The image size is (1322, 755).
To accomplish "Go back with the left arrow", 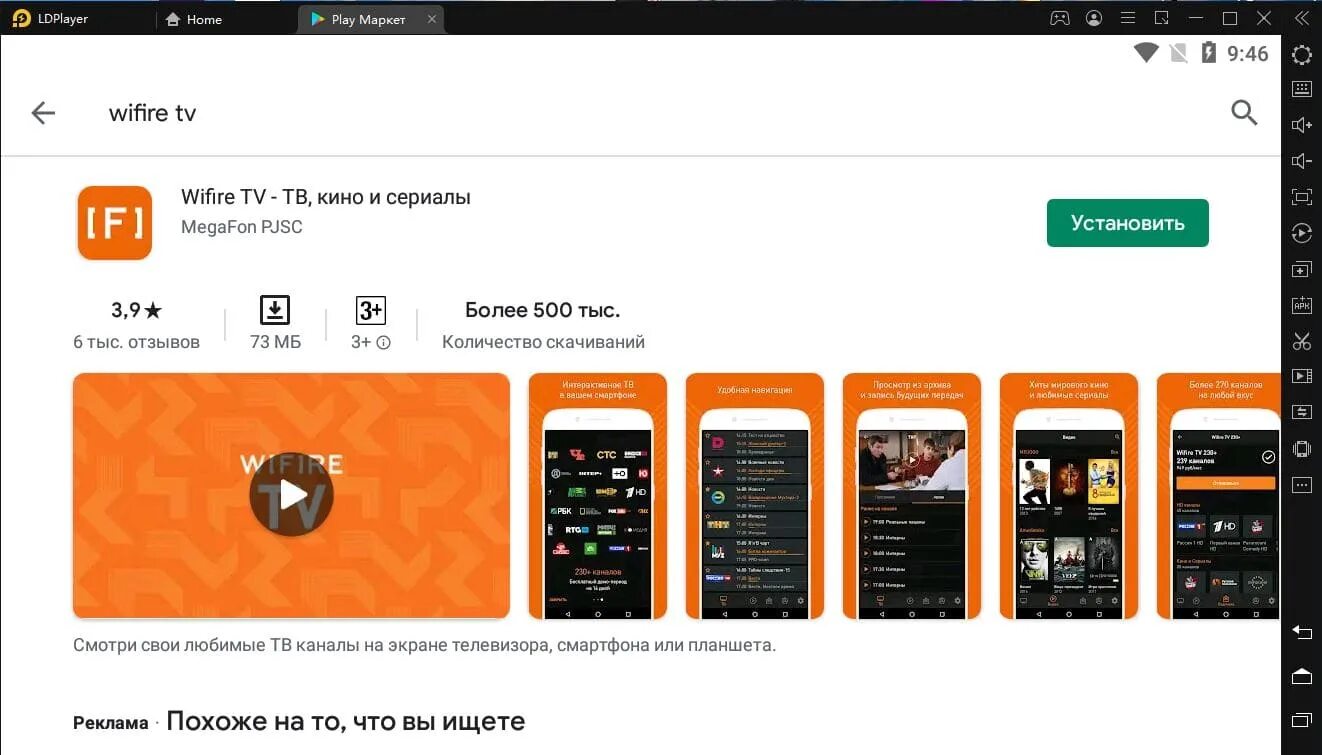I will click(x=43, y=113).
